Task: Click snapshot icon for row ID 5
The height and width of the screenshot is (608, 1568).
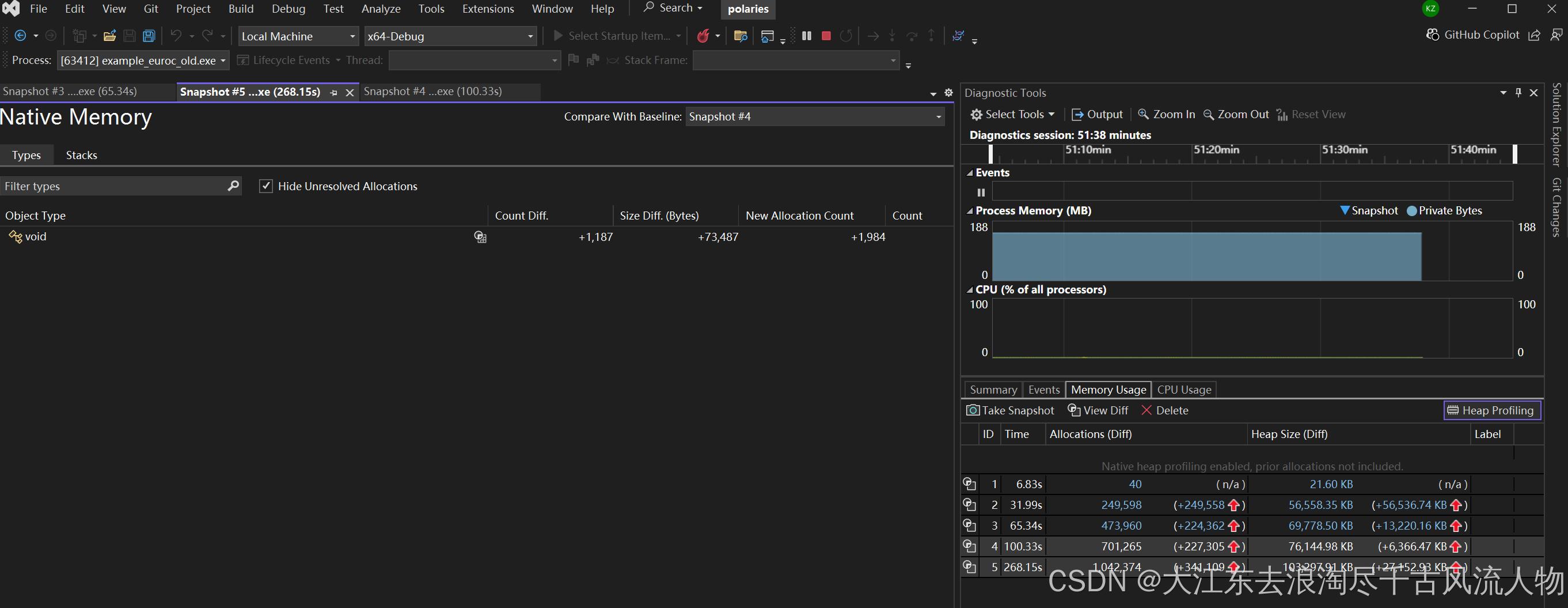Action: pos(970,567)
